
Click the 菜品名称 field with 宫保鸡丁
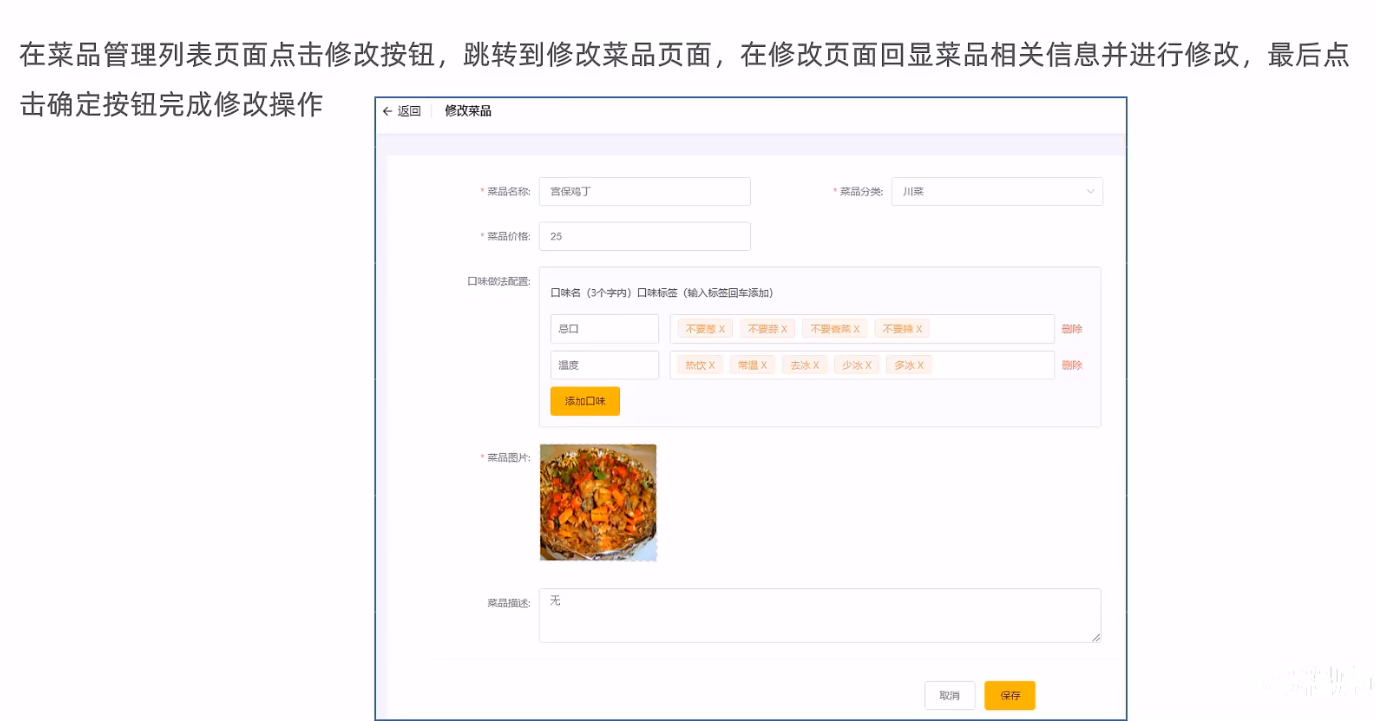[645, 191]
